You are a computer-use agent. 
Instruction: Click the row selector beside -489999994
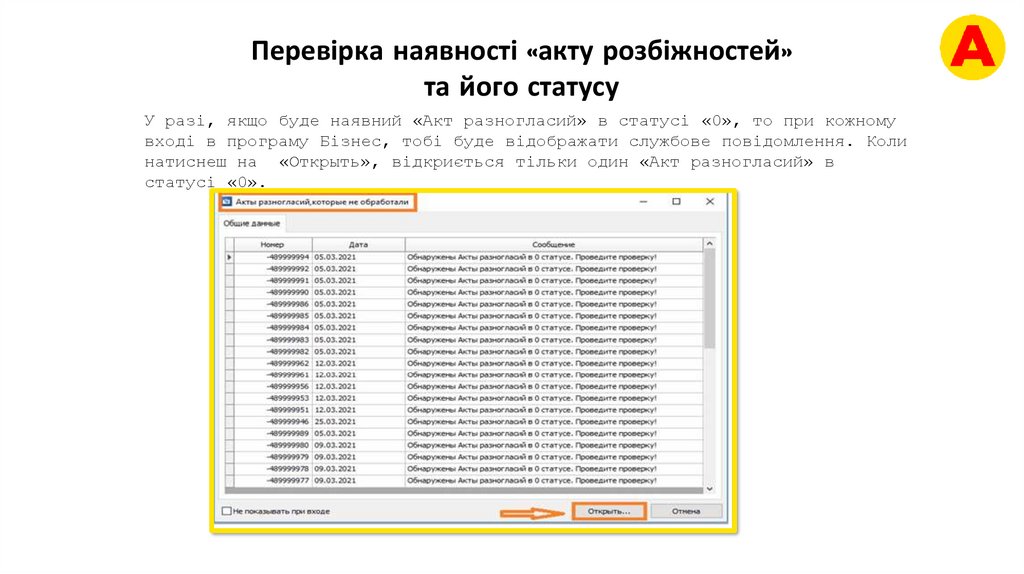229,257
